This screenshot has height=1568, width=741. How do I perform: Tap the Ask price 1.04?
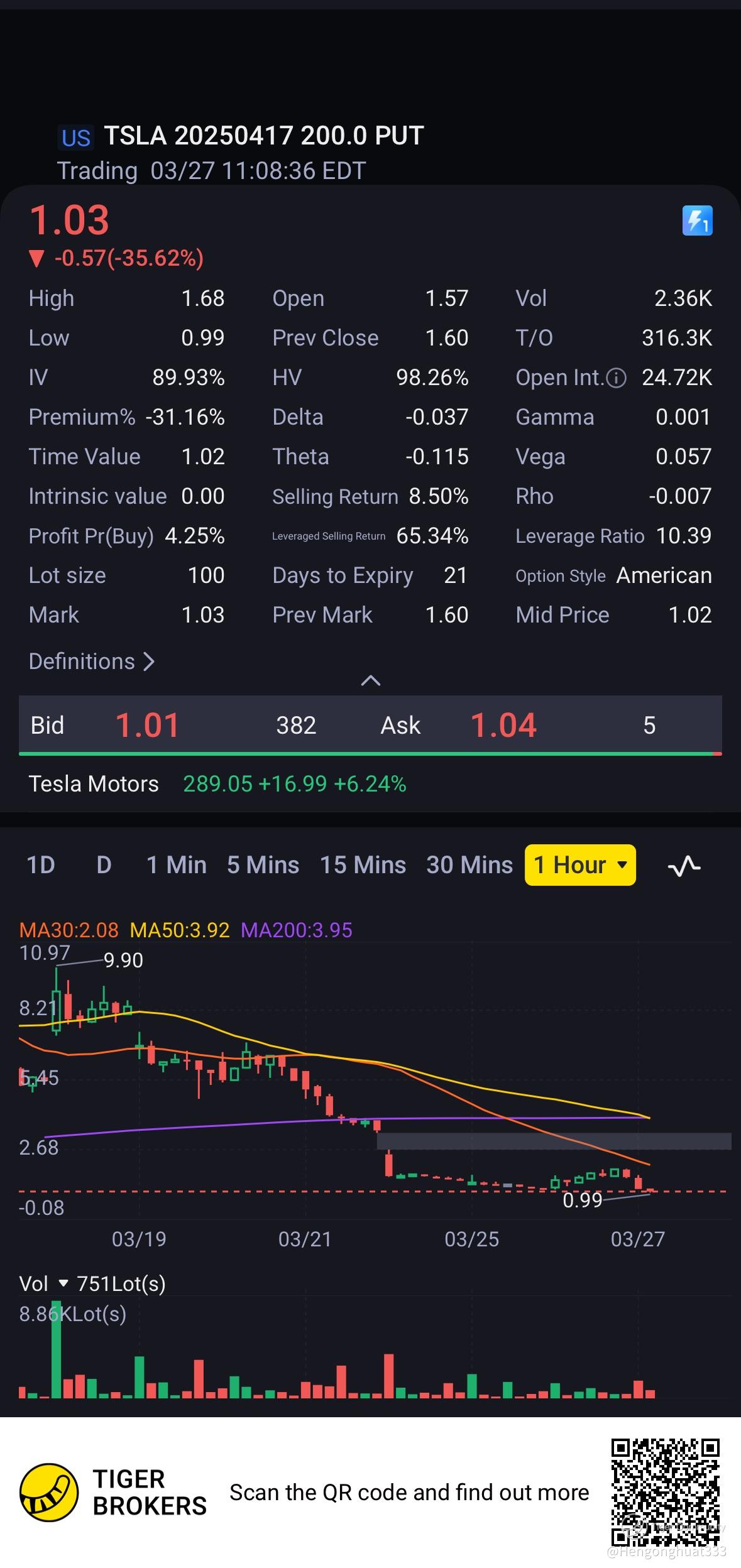[x=503, y=725]
